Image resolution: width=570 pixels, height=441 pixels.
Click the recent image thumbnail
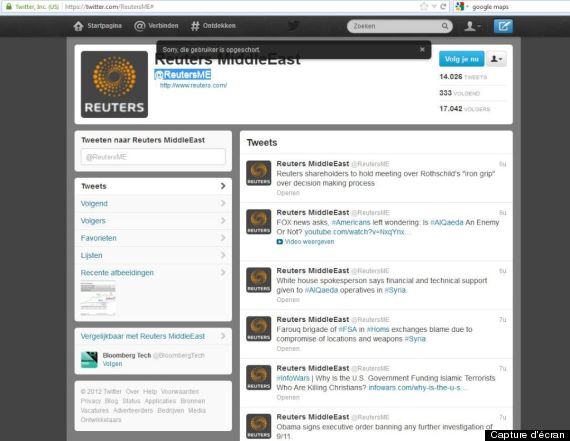click(x=98, y=299)
